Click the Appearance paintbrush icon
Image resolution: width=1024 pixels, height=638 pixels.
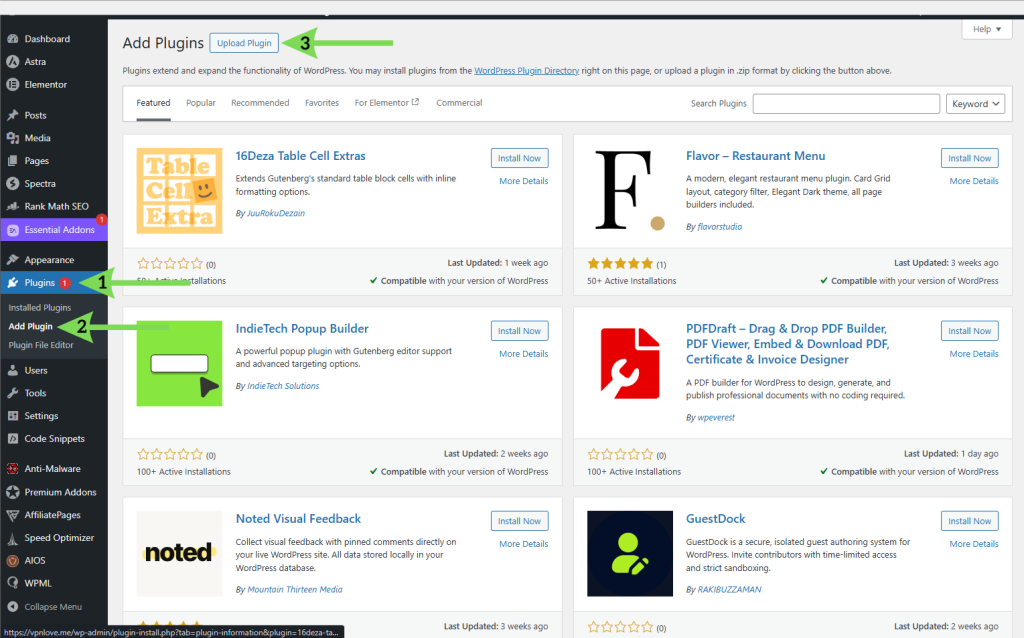pos(12,260)
